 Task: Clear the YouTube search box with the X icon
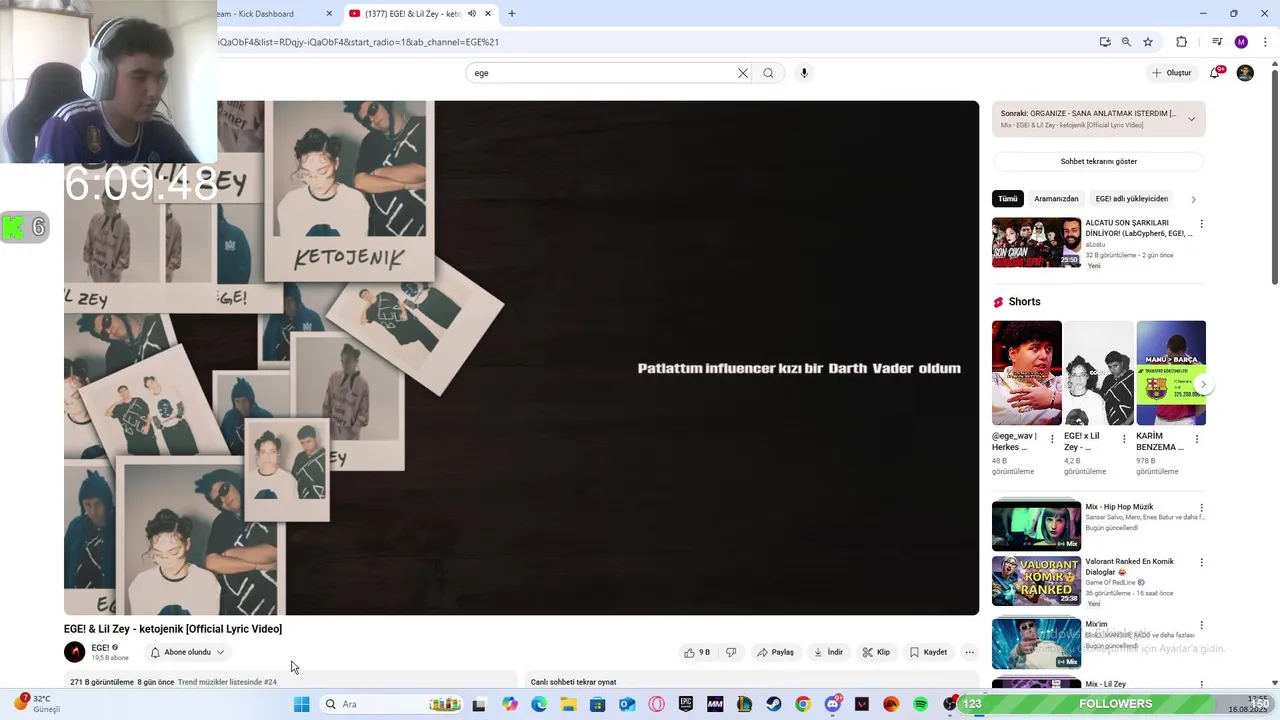[743, 73]
